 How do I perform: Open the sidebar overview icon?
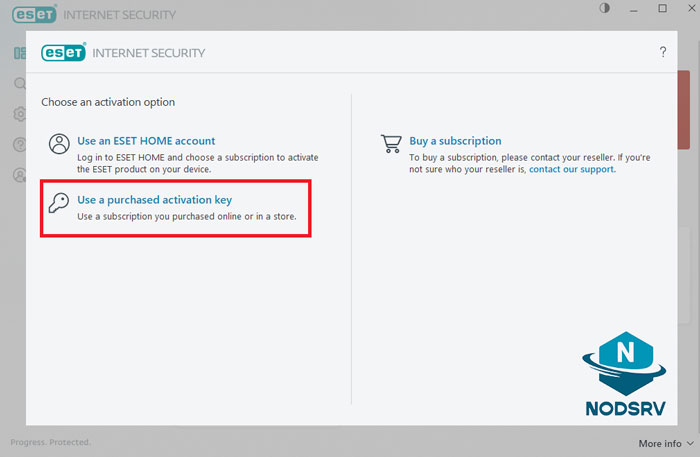[19, 52]
